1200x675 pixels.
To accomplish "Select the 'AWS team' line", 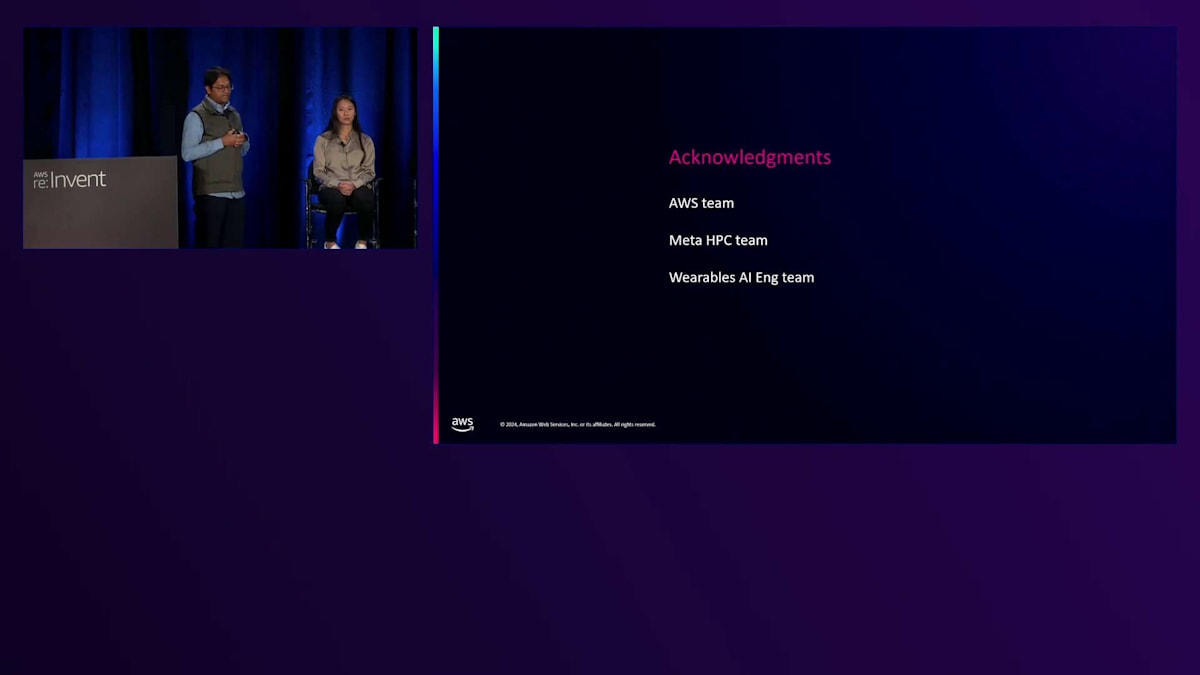I will tap(701, 203).
